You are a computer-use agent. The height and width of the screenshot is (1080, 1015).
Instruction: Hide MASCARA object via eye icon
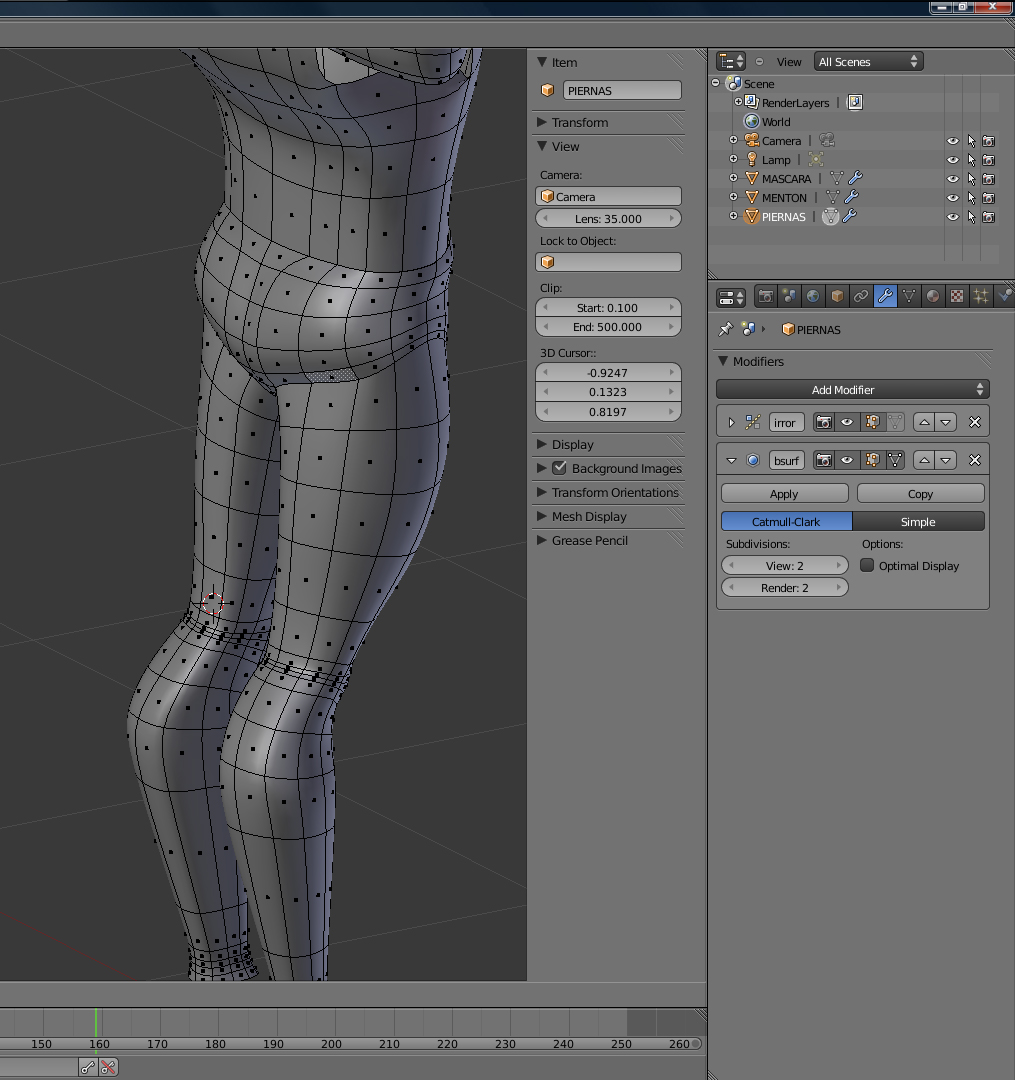pyautogui.click(x=952, y=178)
